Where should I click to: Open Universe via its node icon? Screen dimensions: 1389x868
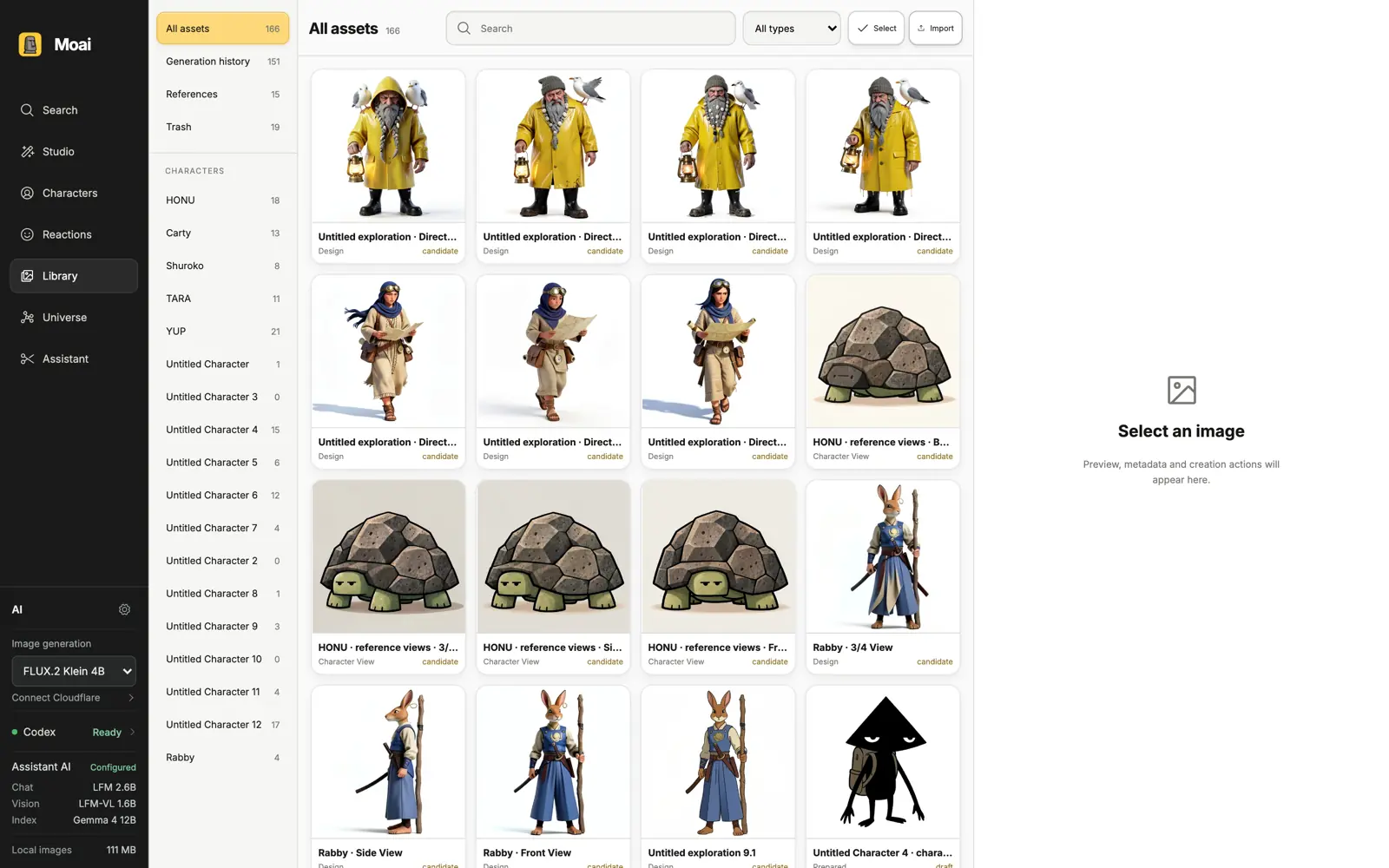[27, 318]
